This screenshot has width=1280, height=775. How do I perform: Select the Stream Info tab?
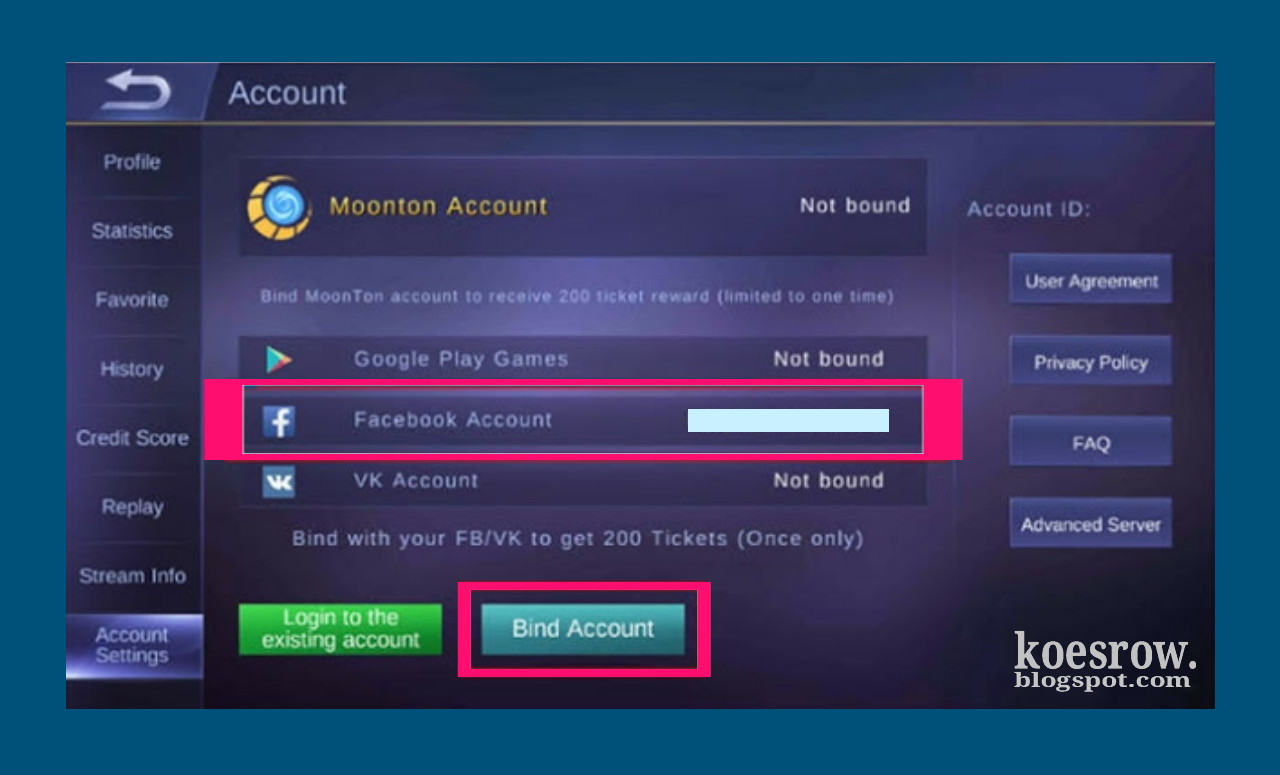132,576
